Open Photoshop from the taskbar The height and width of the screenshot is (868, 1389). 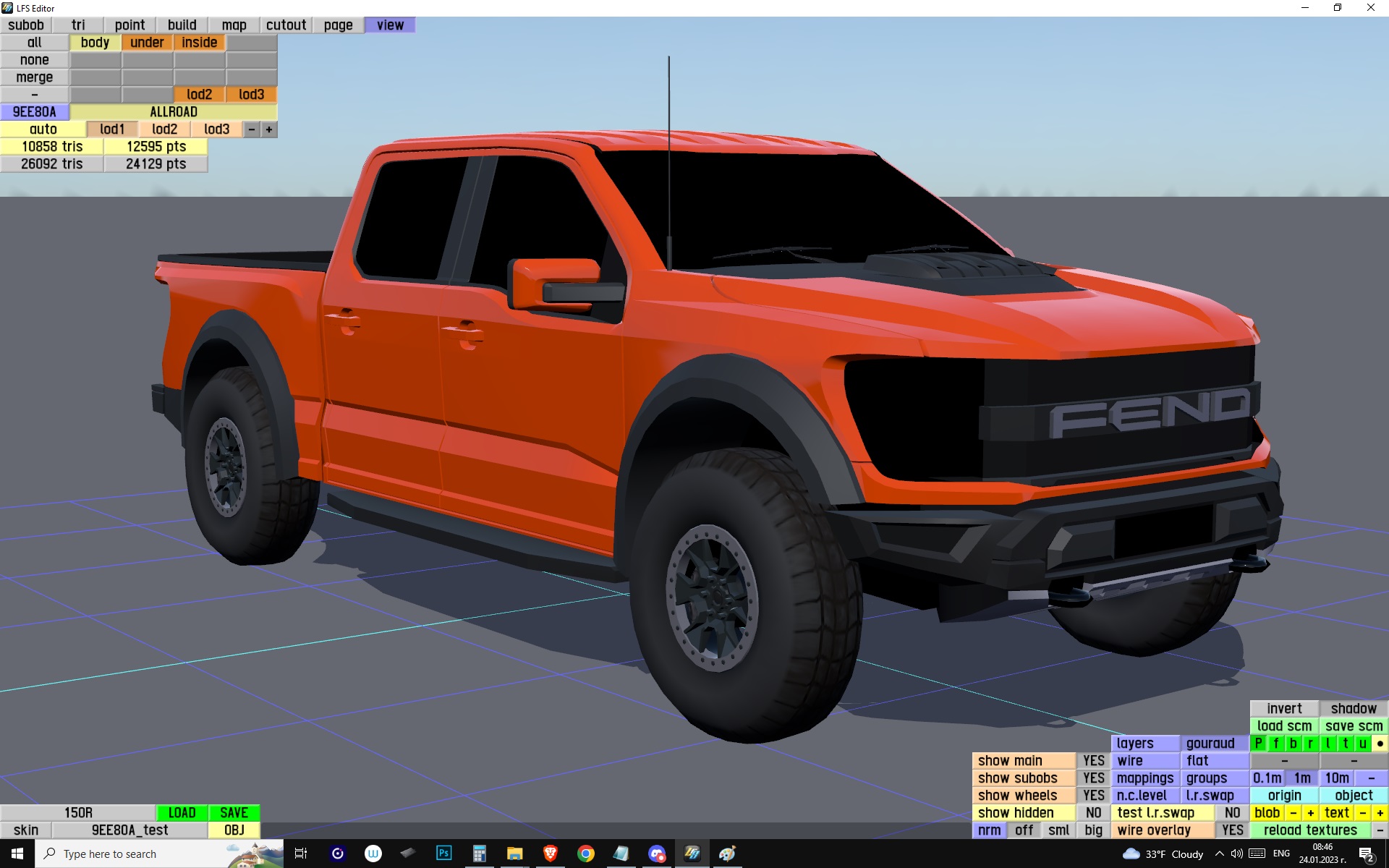pos(444,854)
